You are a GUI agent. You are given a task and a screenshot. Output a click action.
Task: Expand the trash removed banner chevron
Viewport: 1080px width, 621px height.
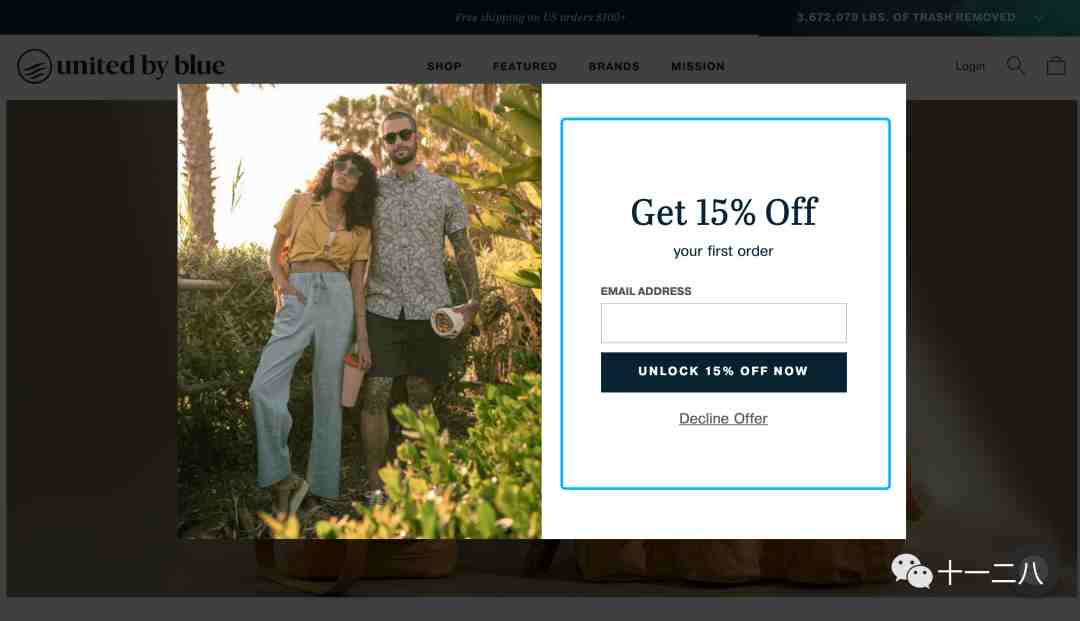(x=1038, y=17)
